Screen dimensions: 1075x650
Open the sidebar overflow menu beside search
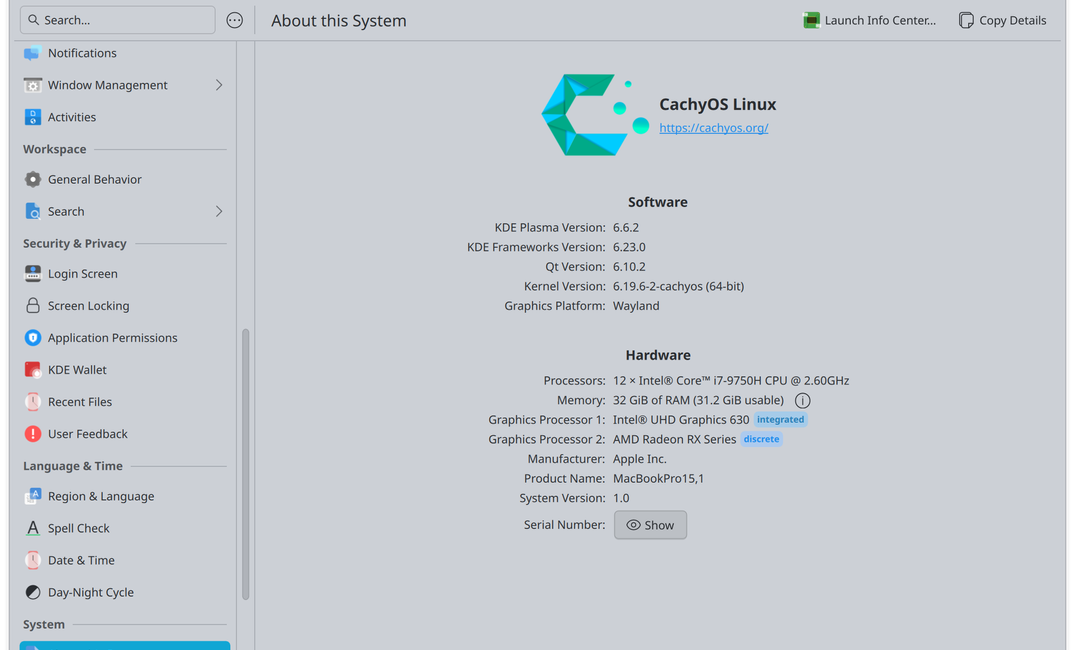click(x=234, y=20)
